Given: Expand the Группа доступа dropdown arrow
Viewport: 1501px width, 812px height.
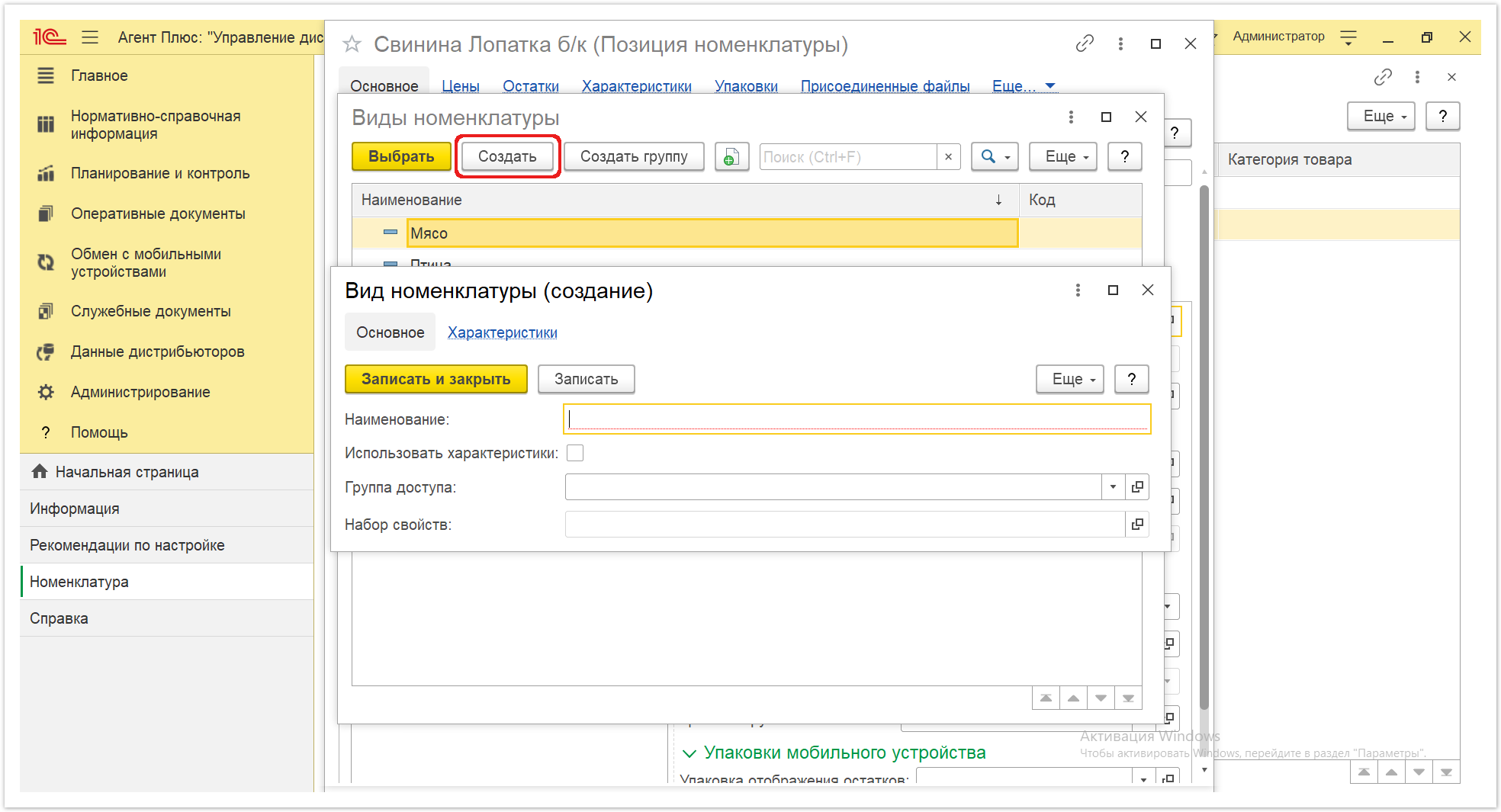Looking at the screenshot, I should click(1113, 486).
